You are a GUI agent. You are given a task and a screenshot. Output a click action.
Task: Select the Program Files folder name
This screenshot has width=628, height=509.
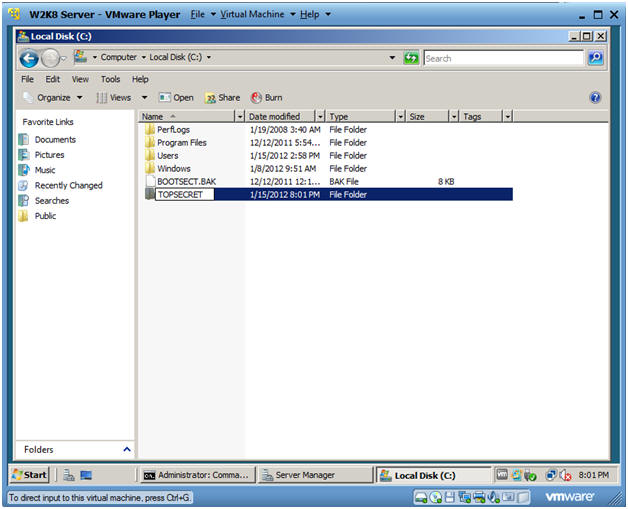181,143
